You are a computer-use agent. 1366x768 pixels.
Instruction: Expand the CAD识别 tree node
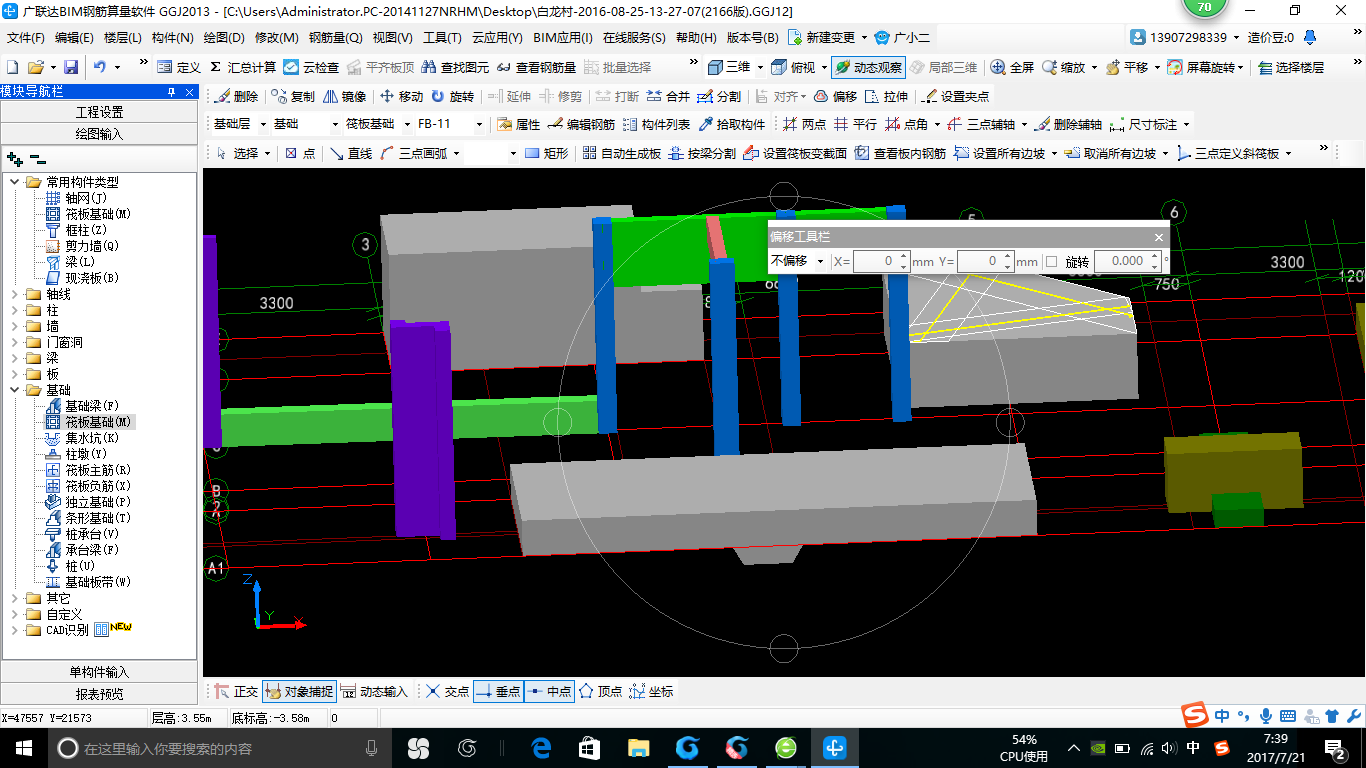pyautogui.click(x=15, y=630)
